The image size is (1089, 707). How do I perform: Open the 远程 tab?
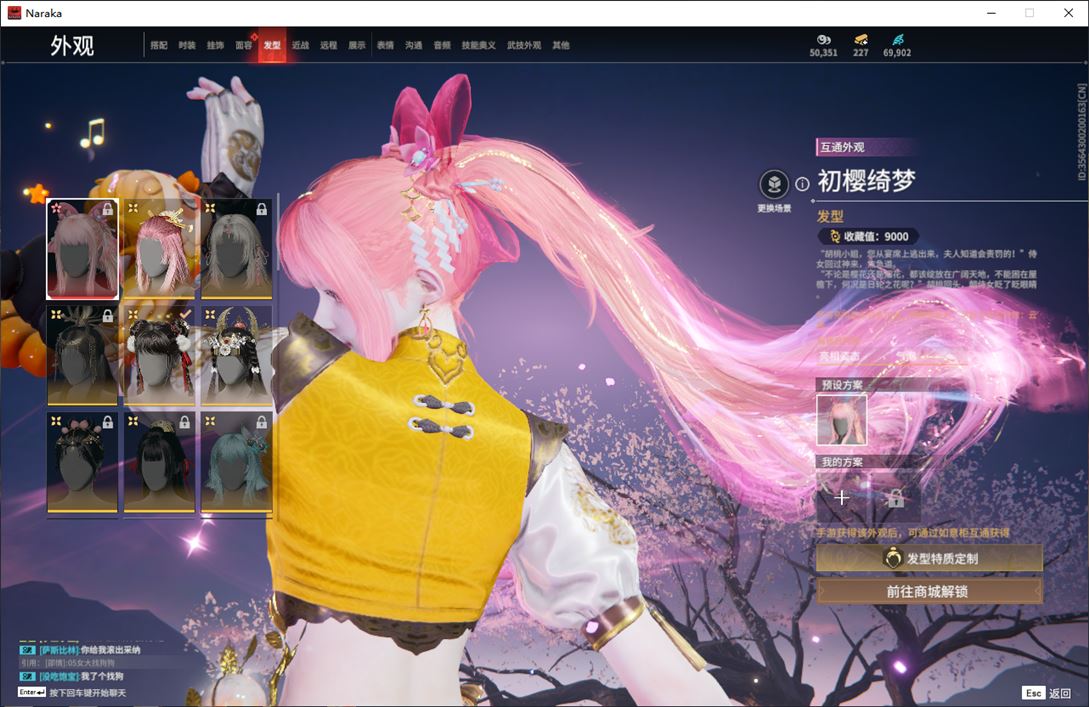329,45
